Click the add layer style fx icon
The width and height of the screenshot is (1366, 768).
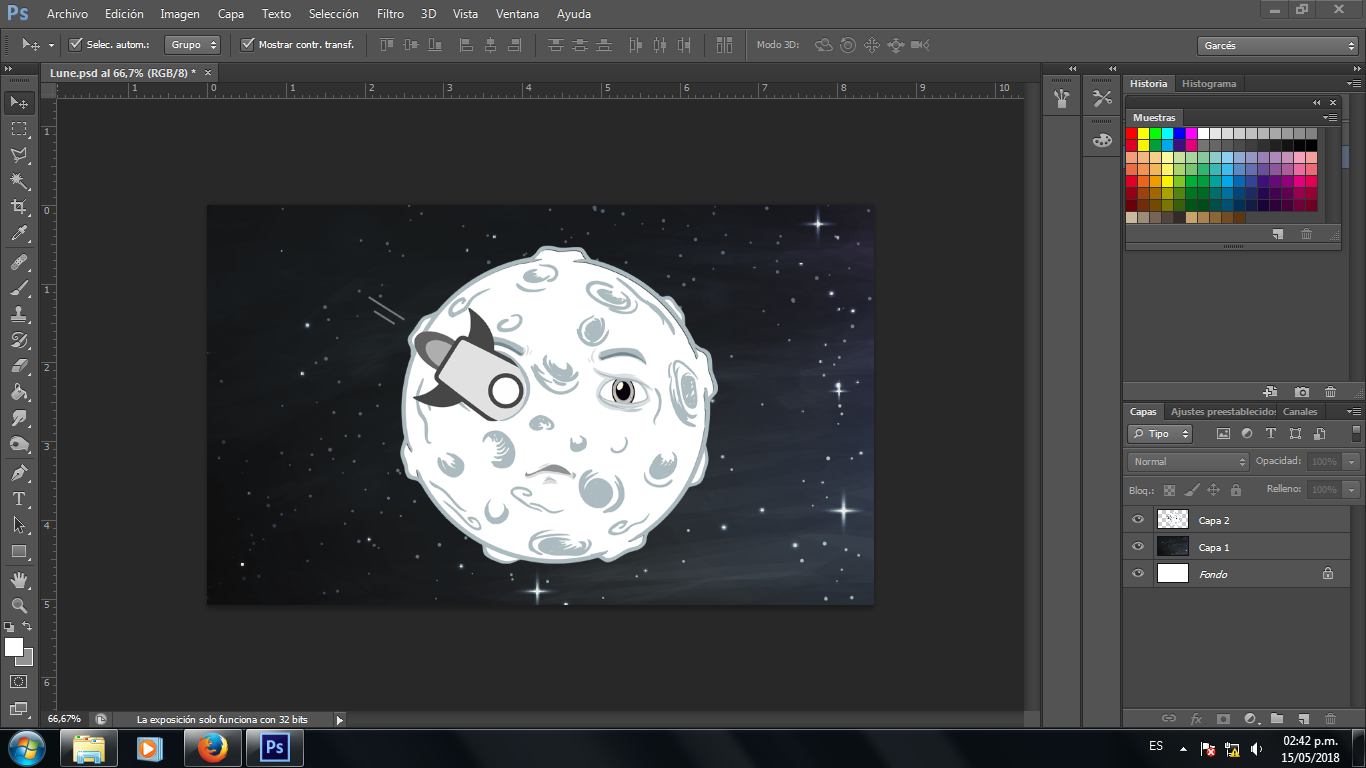[x=1196, y=718]
